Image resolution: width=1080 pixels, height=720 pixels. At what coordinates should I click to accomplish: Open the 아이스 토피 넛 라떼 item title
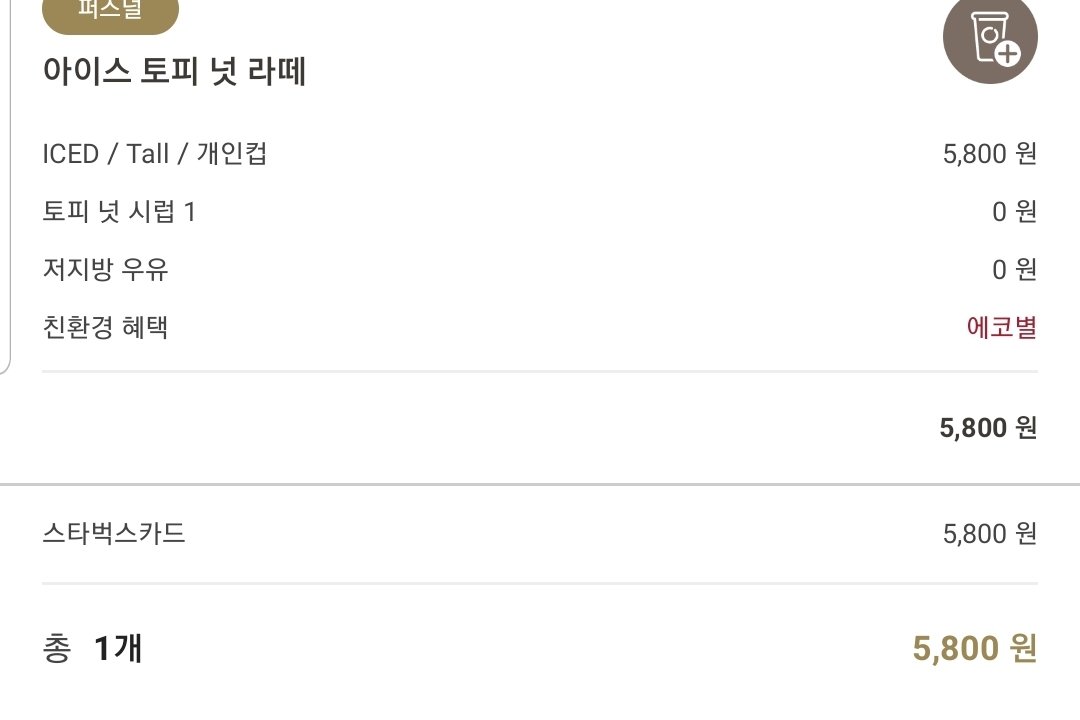tap(174, 71)
